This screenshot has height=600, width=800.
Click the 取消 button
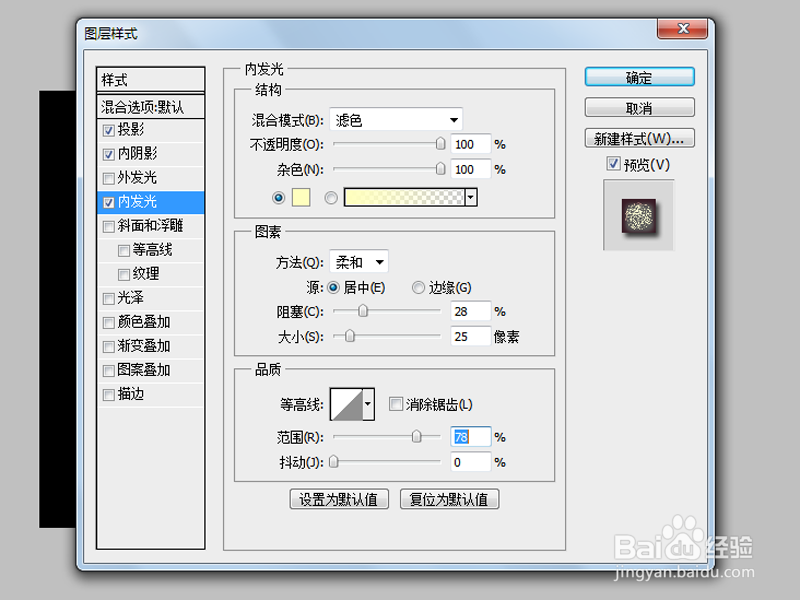click(x=639, y=108)
